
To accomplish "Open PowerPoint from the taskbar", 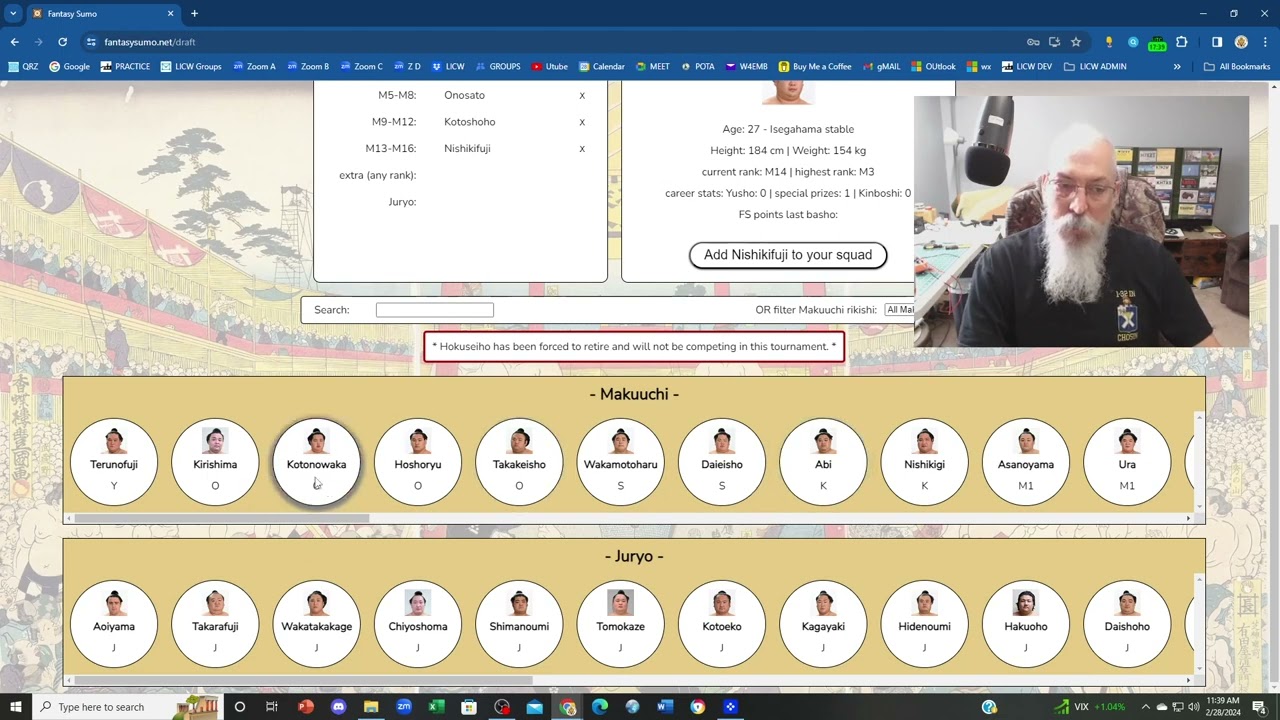I will coord(306,707).
